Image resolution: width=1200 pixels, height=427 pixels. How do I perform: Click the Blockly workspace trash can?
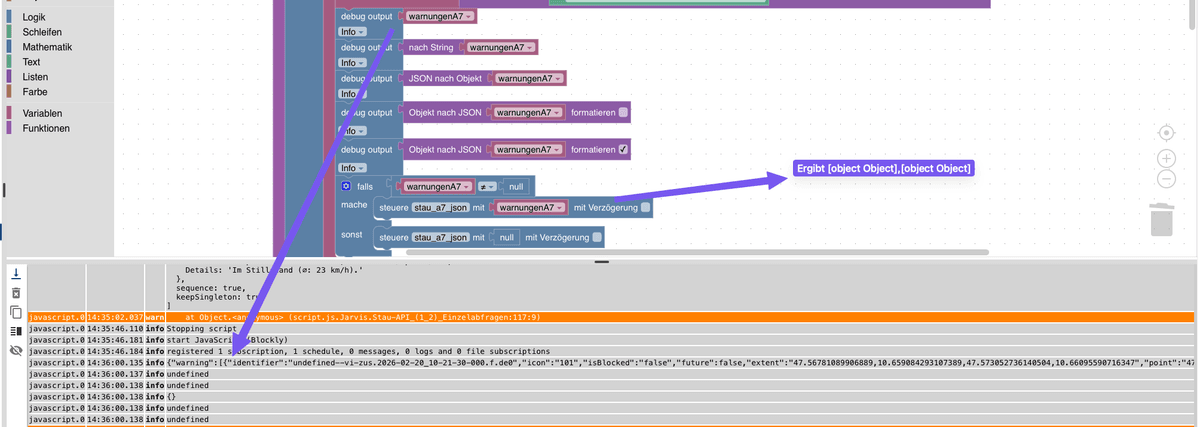1161,217
